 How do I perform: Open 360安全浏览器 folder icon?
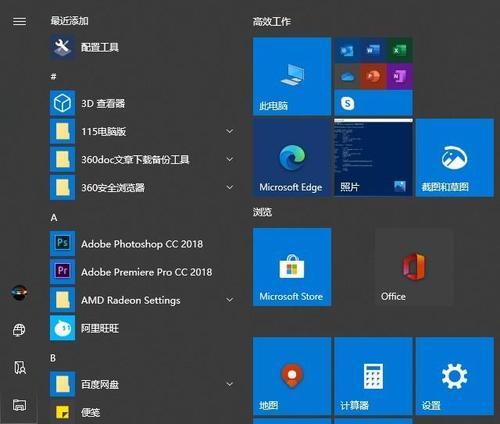pos(62,187)
